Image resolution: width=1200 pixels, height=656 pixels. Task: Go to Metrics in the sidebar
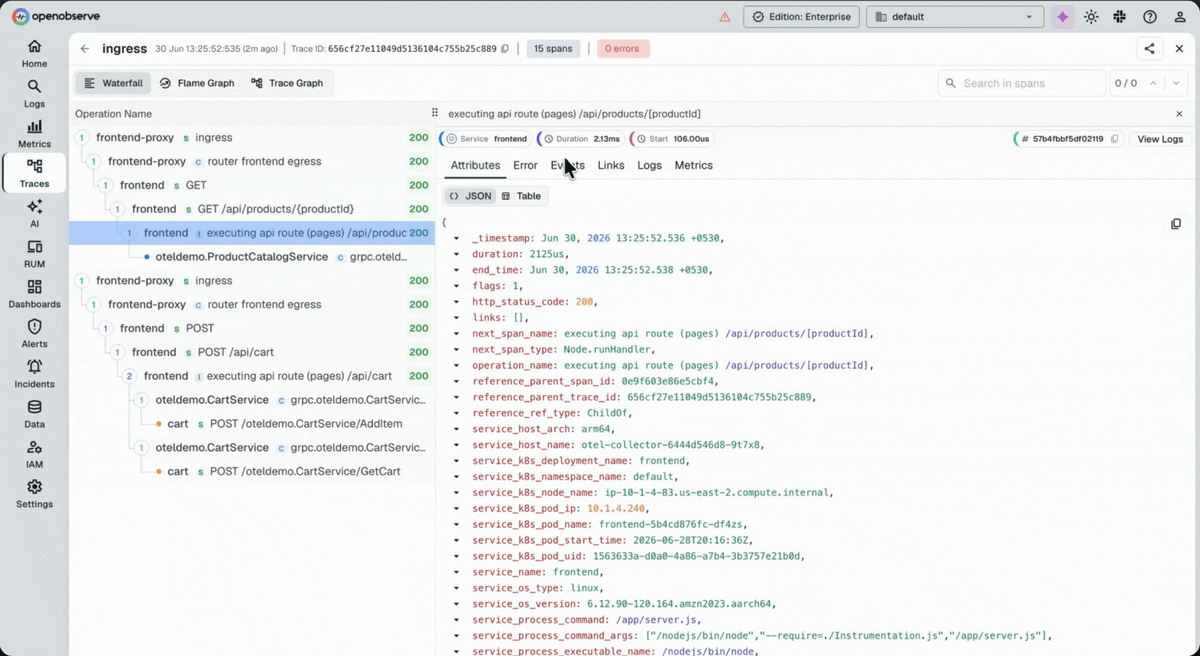34,134
